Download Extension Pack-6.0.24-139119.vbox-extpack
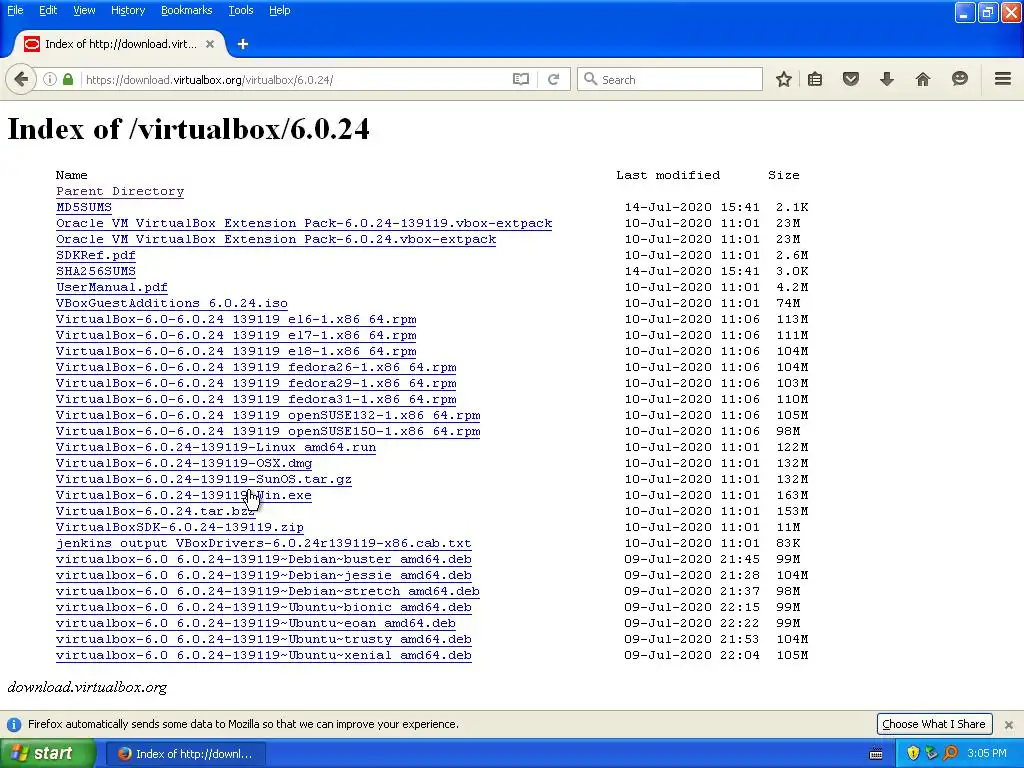The image size is (1024, 768). (x=304, y=223)
